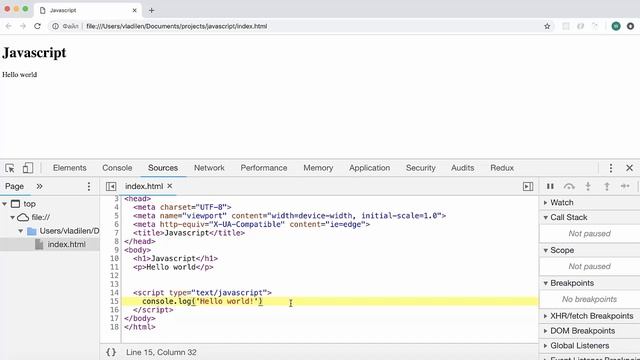The image size is (640, 360).
Task: Go forward in browser history
Action: (x=23, y=26)
